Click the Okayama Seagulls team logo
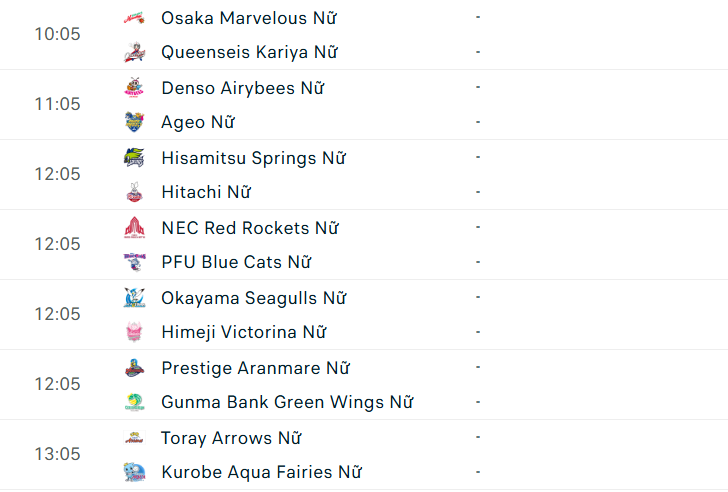This screenshot has height=492, width=728. coord(134,298)
